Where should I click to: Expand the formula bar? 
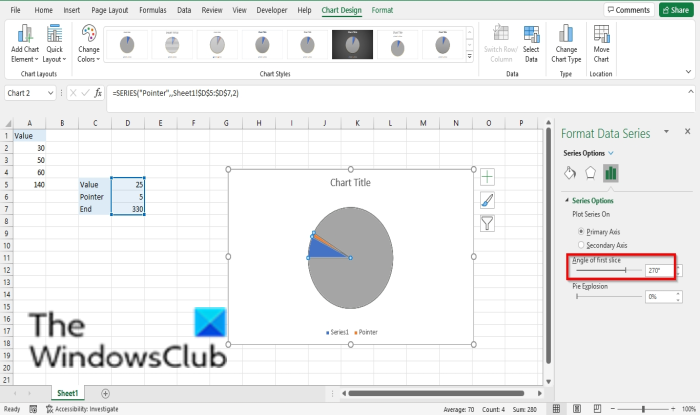pyautogui.click(x=691, y=91)
